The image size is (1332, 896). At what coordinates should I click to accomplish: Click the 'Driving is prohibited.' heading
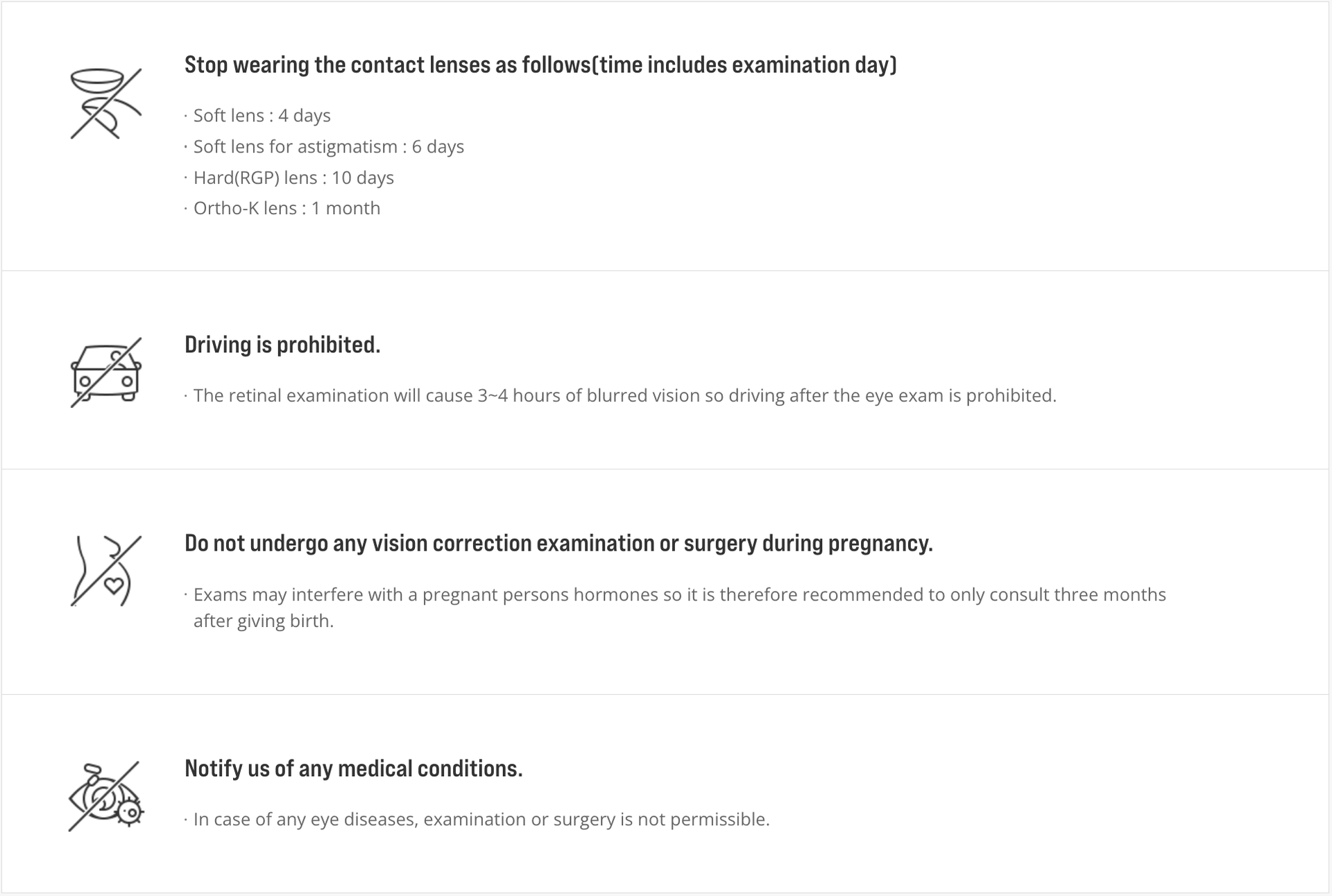[x=282, y=345]
